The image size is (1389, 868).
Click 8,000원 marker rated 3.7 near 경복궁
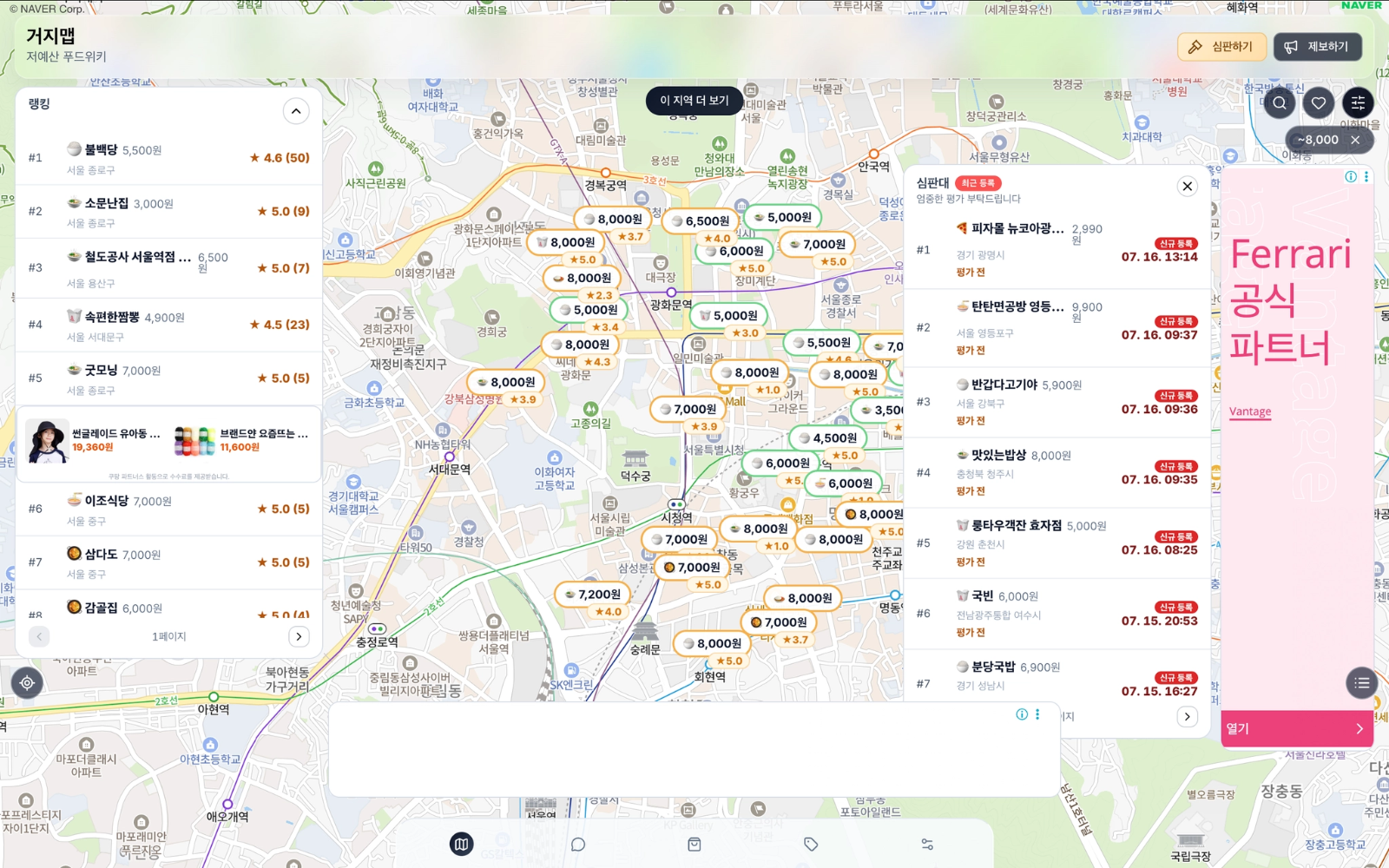pyautogui.click(x=613, y=220)
